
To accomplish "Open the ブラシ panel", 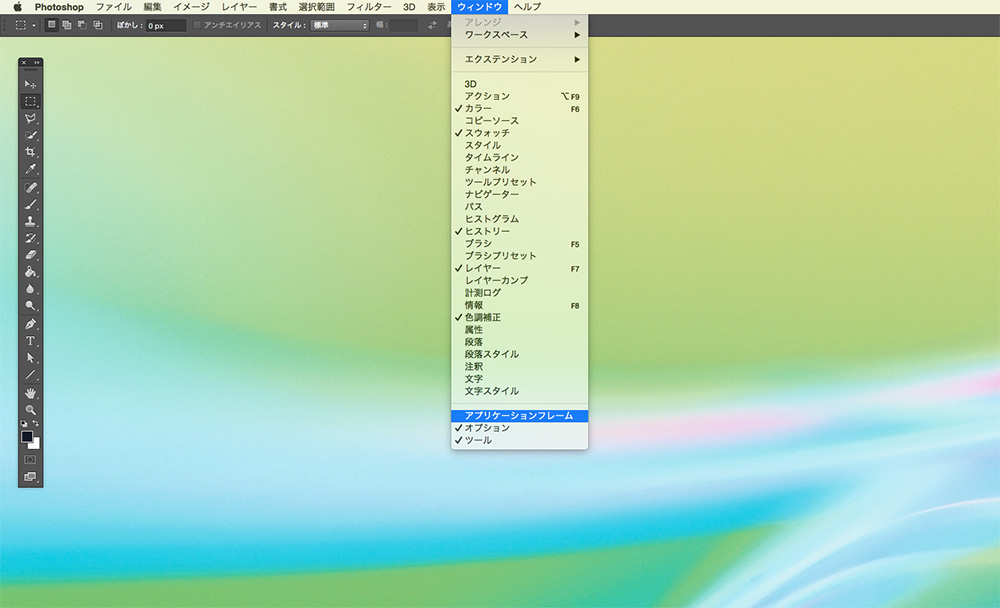I will click(519, 244).
